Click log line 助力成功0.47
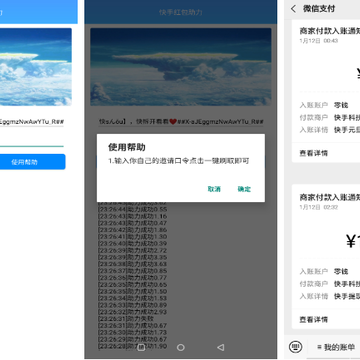 click(132, 223)
